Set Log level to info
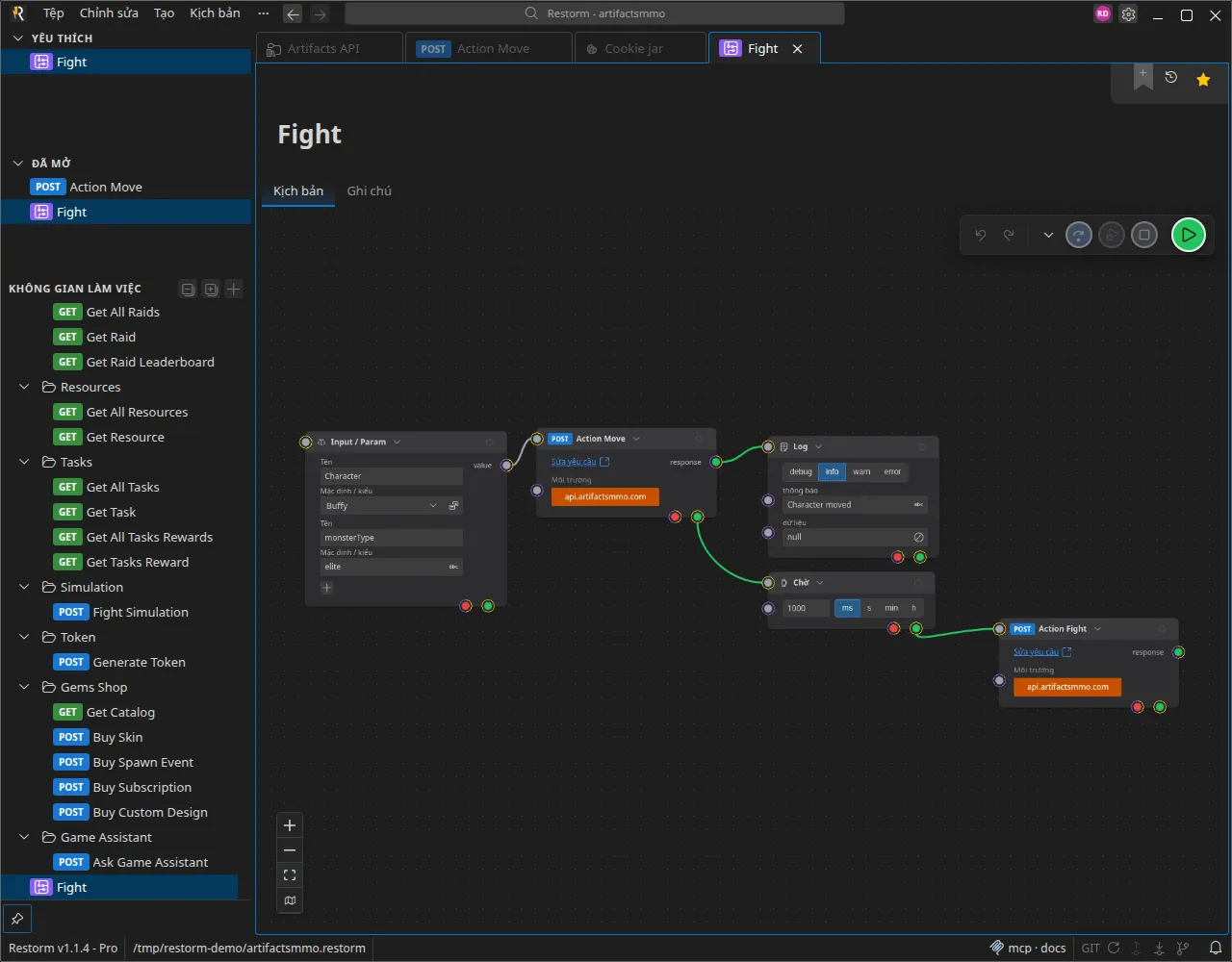This screenshot has width=1232, height=962. pyautogui.click(x=833, y=471)
